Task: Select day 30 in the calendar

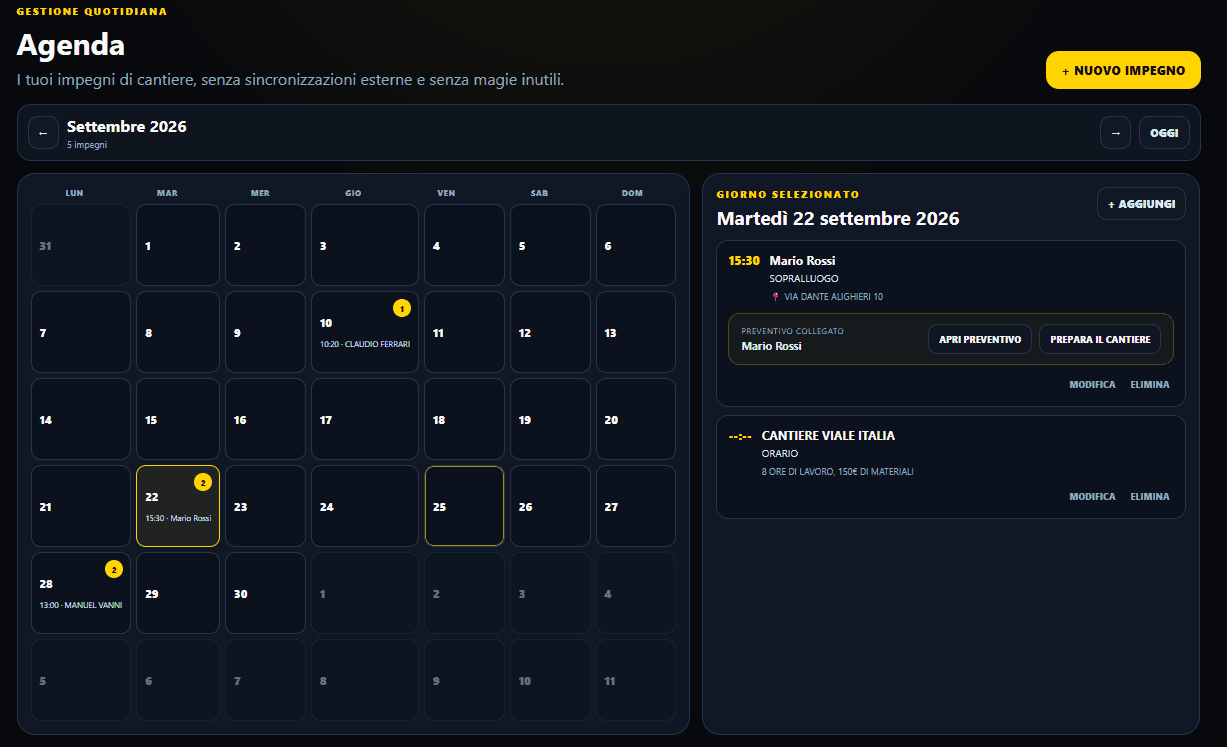Action: click(x=265, y=593)
